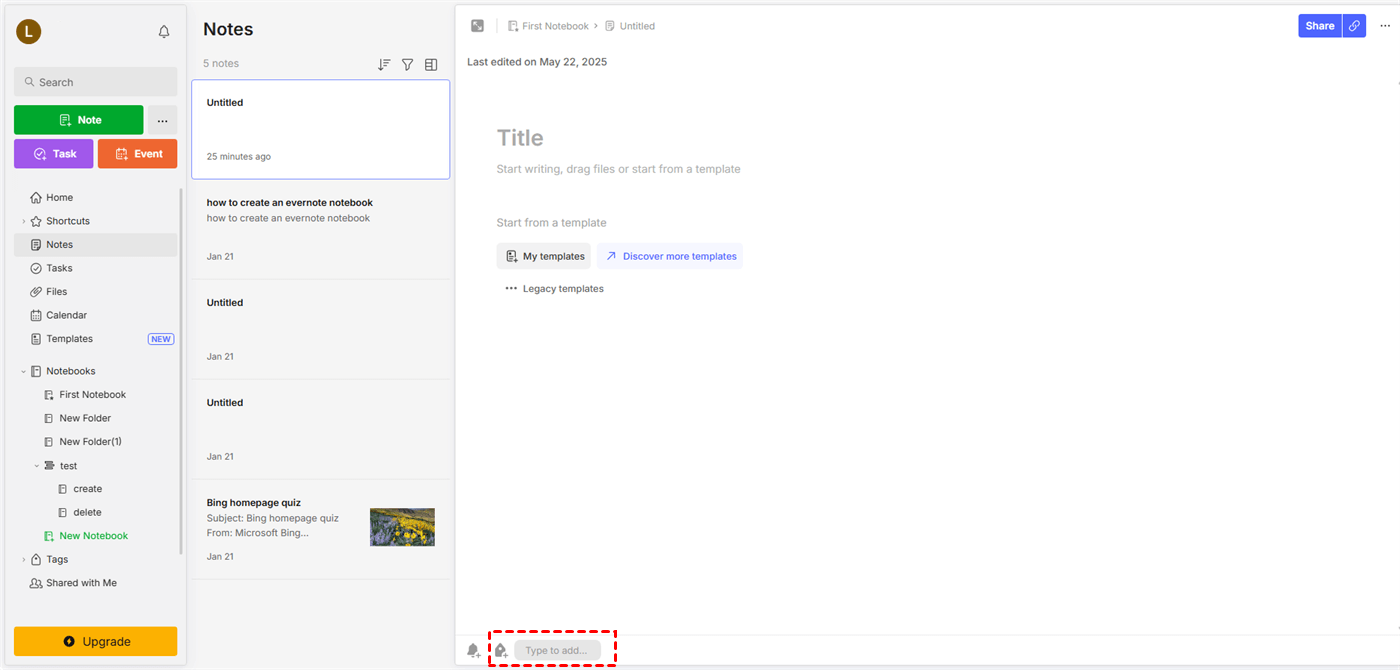The width and height of the screenshot is (1400, 670).
Task: Click the Notes list heading
Action: [228, 30]
